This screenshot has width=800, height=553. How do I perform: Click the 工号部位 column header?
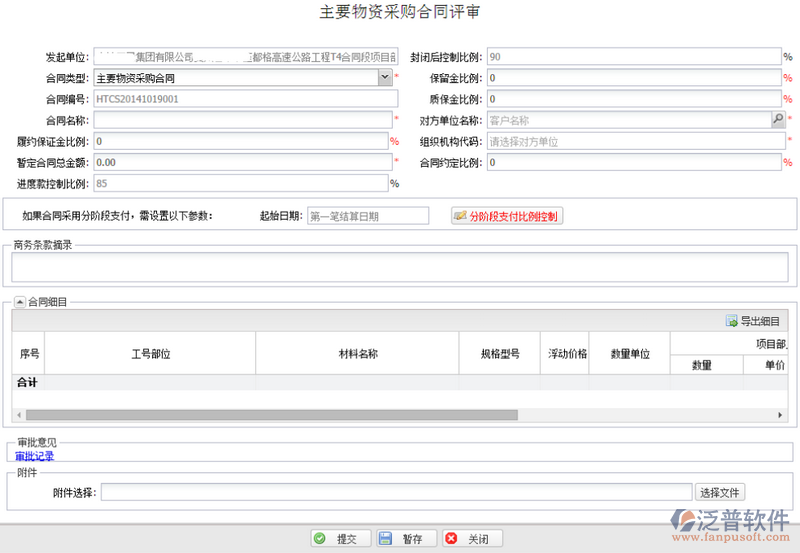point(150,354)
